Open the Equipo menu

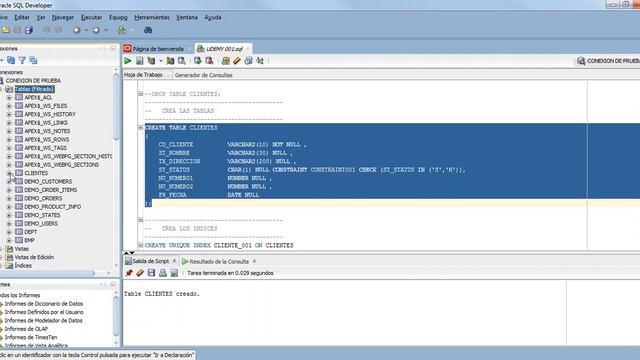tap(118, 18)
